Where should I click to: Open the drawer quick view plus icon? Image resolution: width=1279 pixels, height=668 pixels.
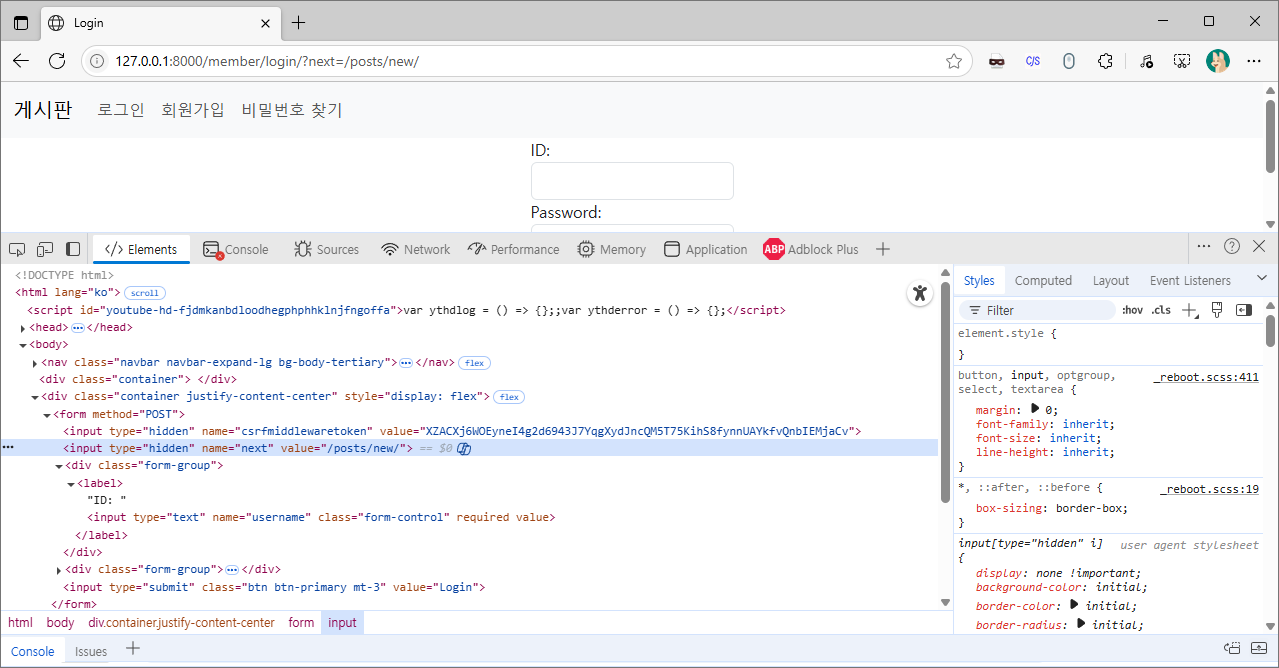(133, 650)
